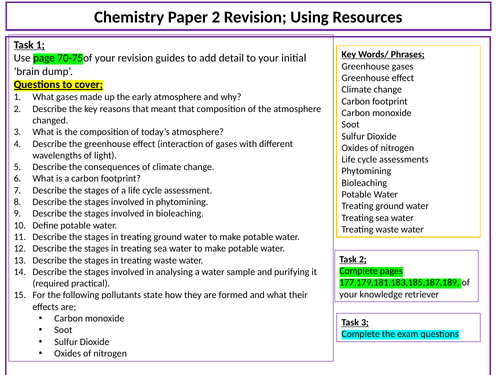The width and height of the screenshot is (500, 375).
Task: Click the 'Key Words/ Phrases;' heading
Action: point(383,54)
